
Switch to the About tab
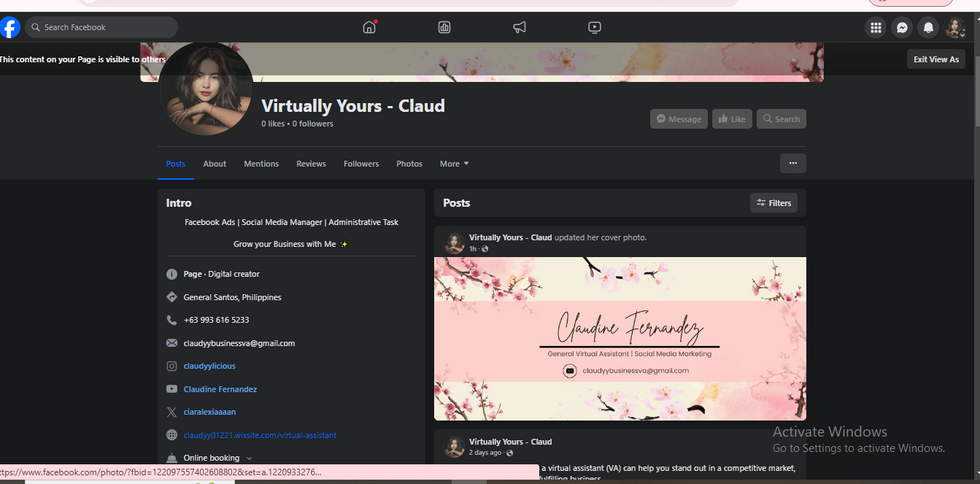click(214, 164)
